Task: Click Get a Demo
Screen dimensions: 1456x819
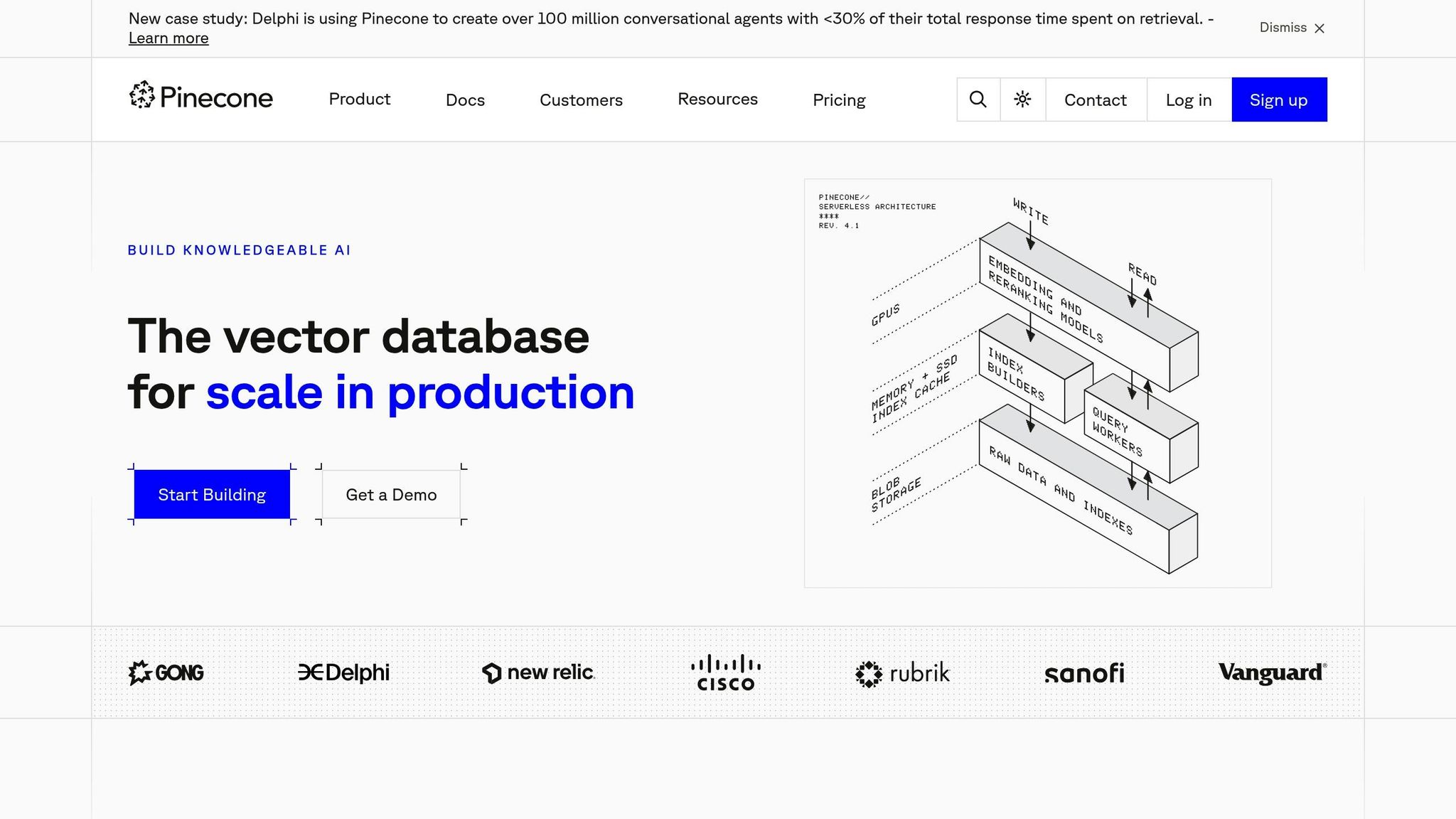Action: tap(391, 495)
